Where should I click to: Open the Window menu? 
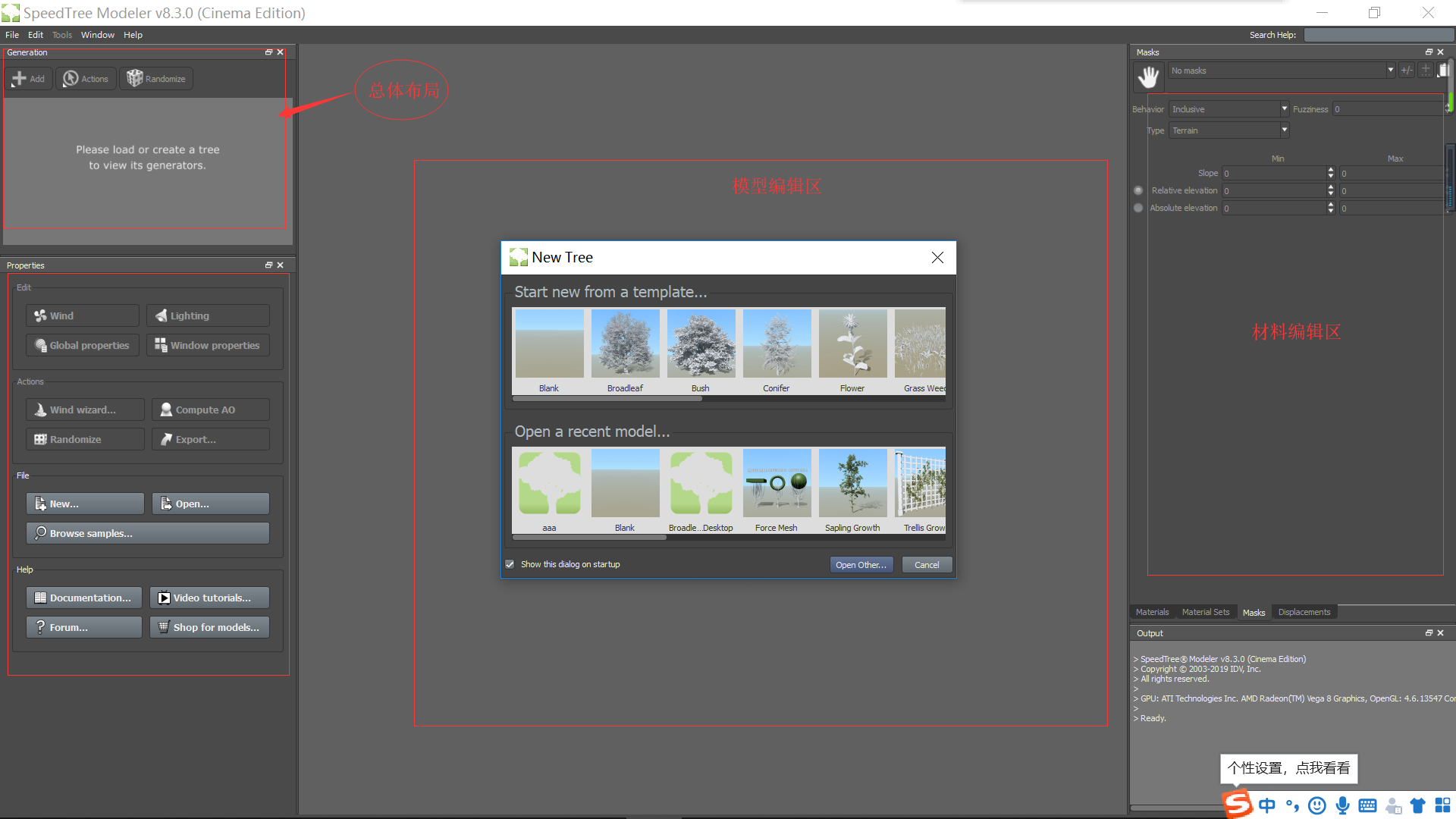pyautogui.click(x=97, y=34)
